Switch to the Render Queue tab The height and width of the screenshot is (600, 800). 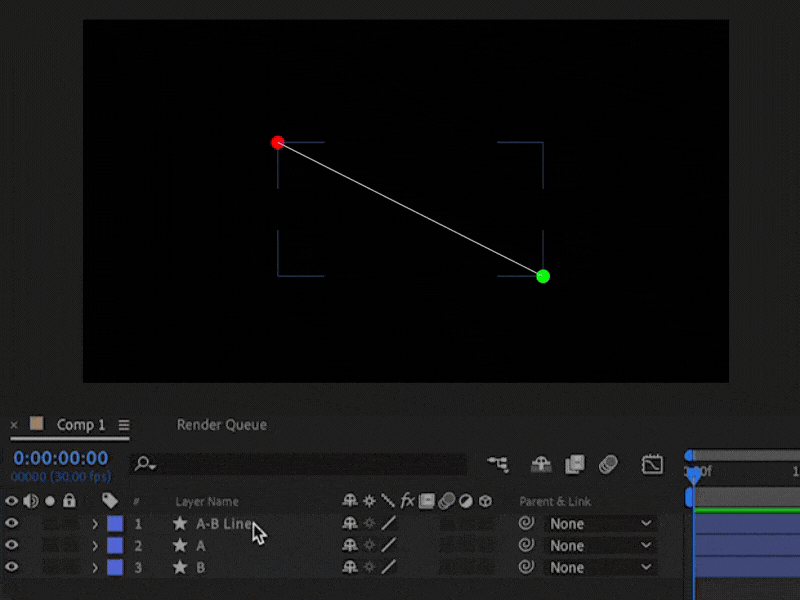(221, 424)
